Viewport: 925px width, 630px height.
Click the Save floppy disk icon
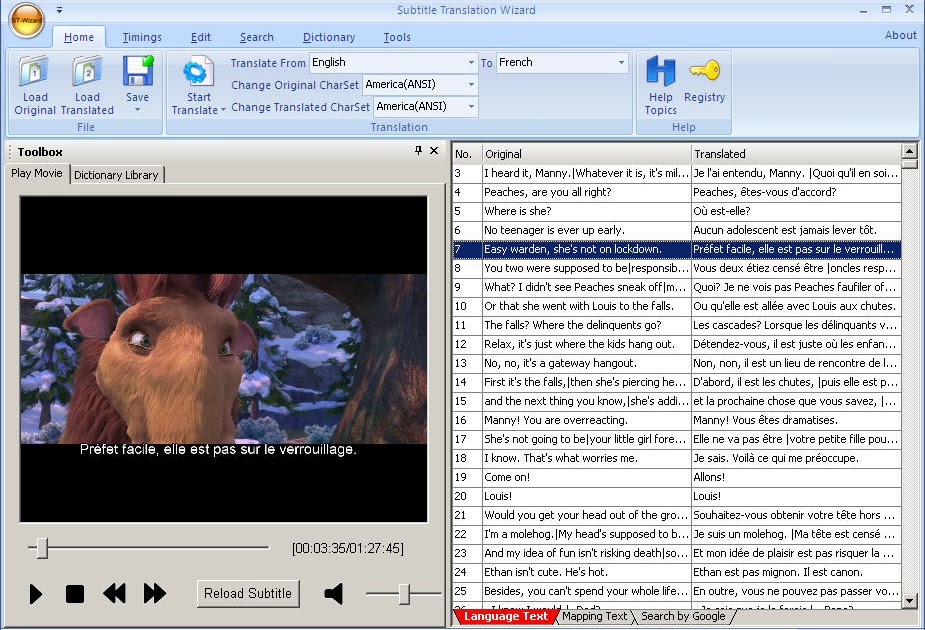(x=137, y=71)
